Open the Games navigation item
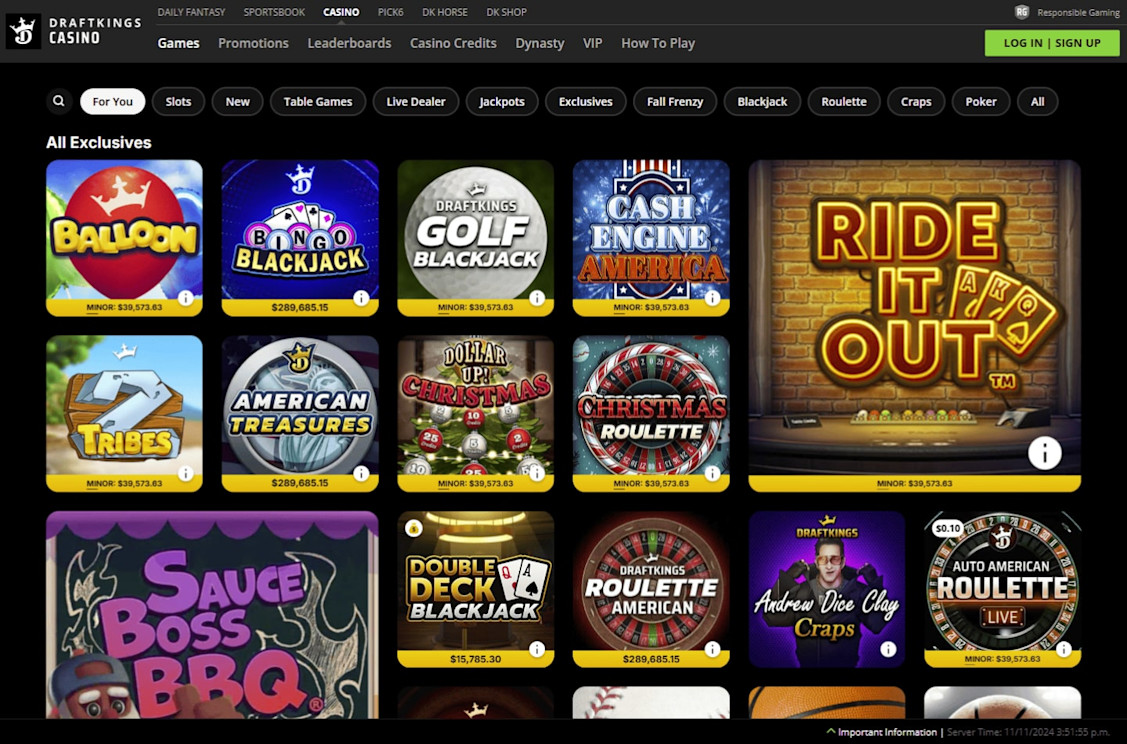 coord(178,43)
